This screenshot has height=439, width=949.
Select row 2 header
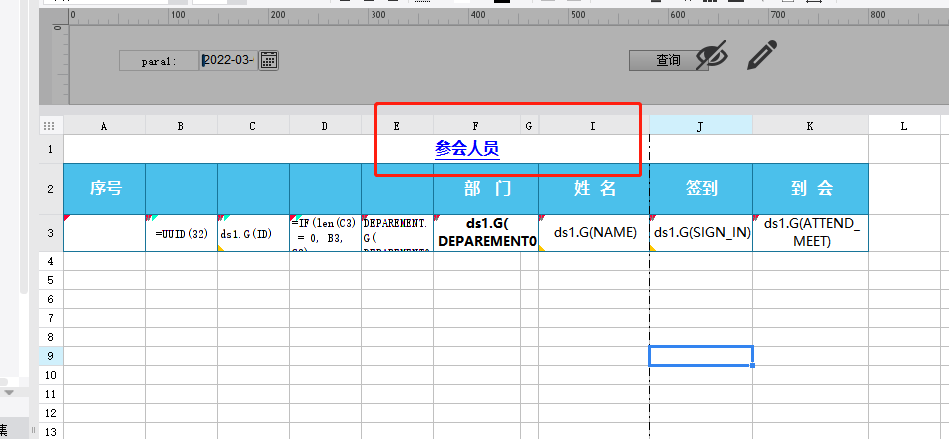coord(51,189)
